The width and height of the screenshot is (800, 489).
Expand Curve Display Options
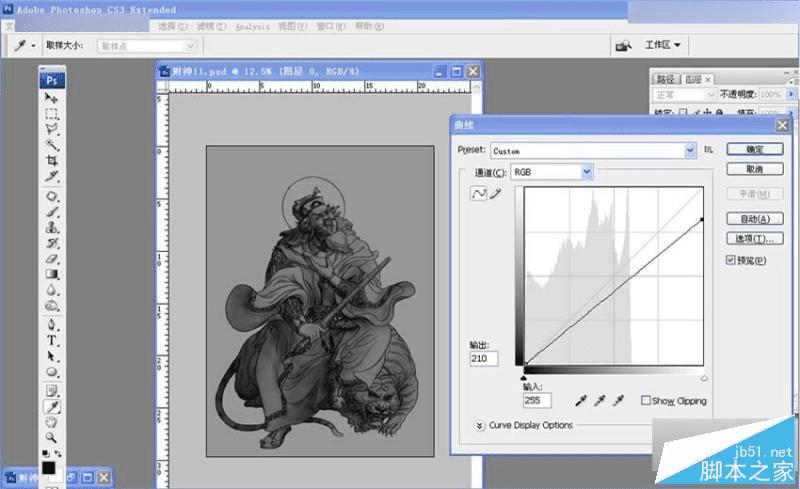tap(480, 425)
